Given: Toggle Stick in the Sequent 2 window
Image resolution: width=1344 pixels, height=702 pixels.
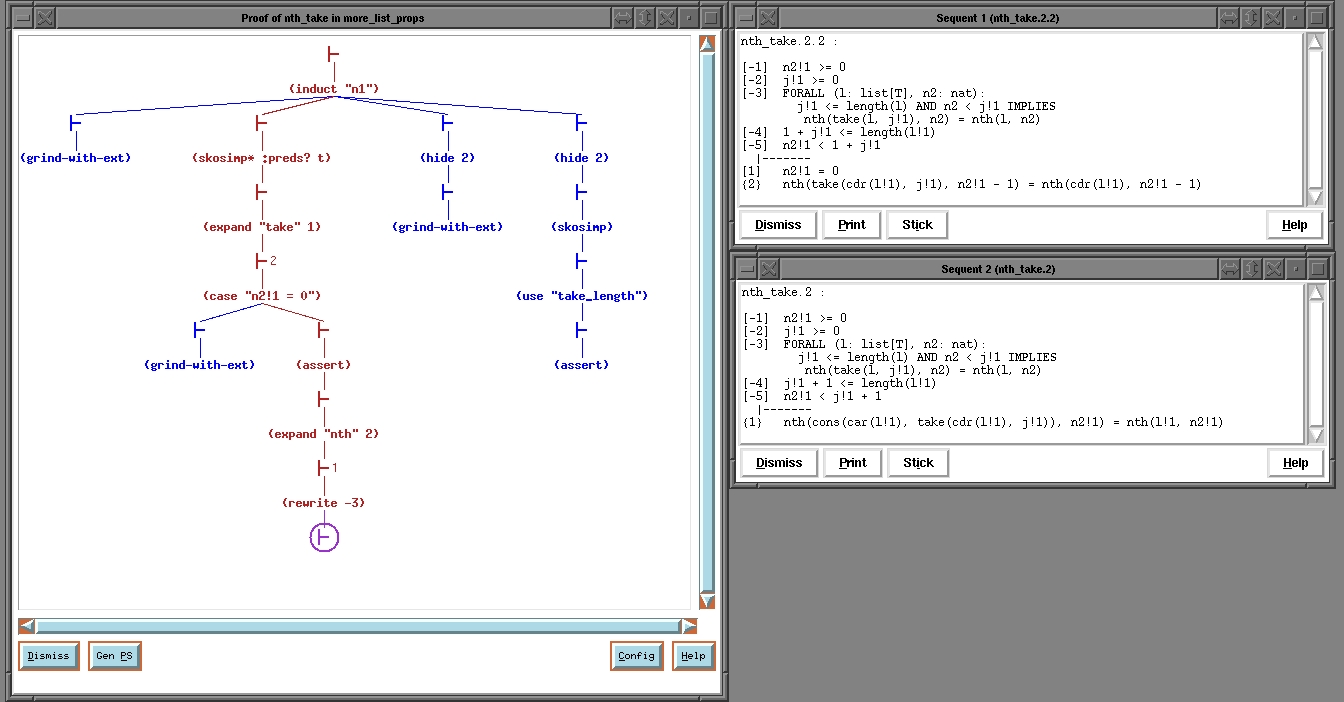Looking at the screenshot, I should click(x=917, y=463).
